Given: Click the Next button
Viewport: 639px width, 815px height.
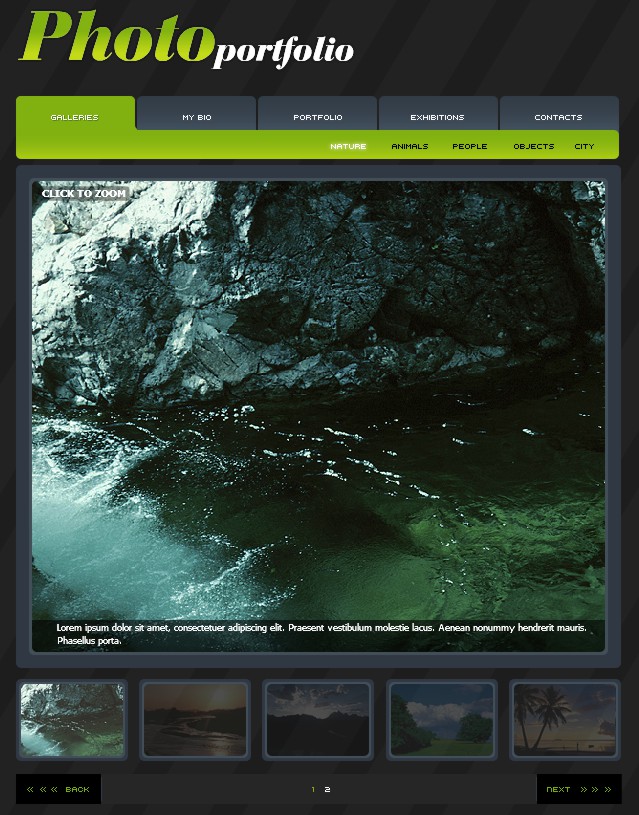Looking at the screenshot, I should [579, 789].
